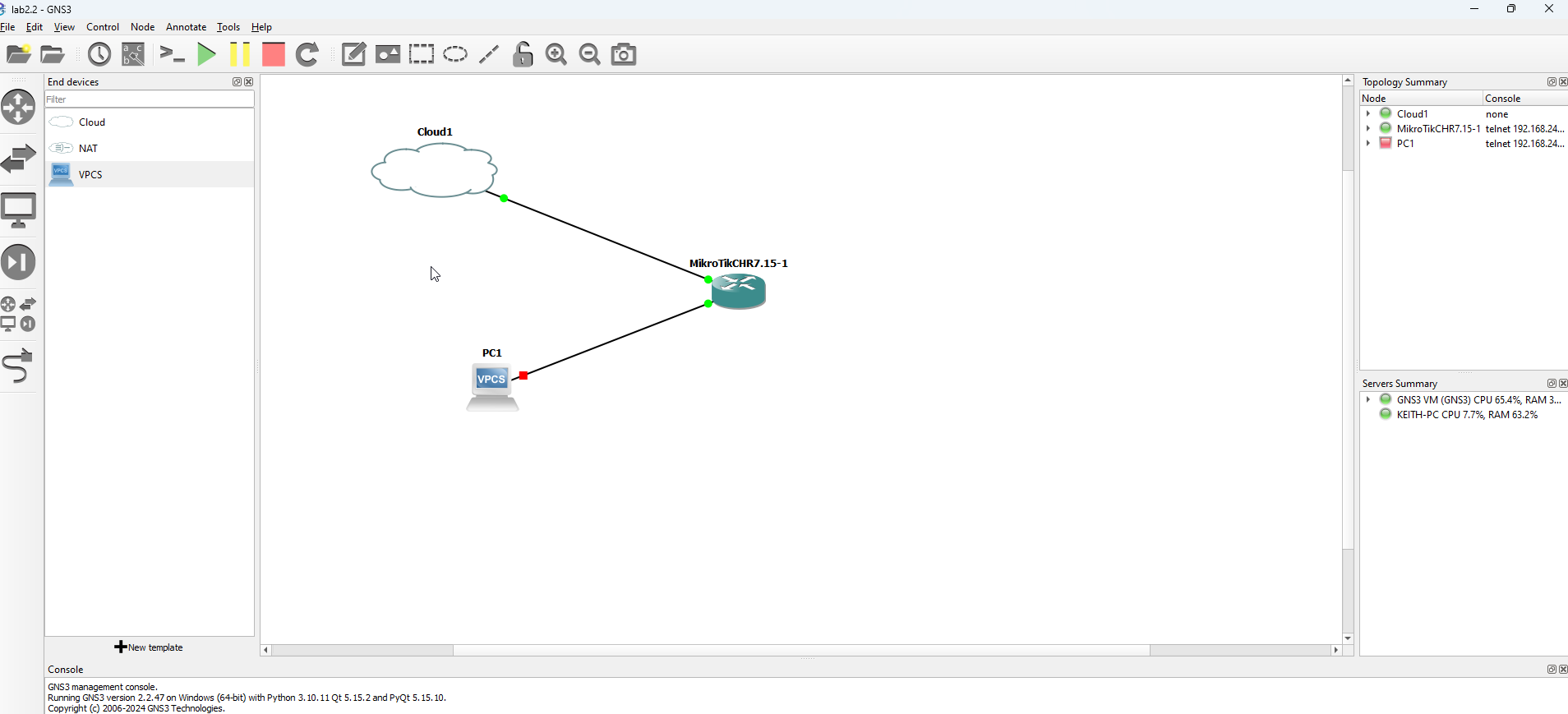Image resolution: width=1568 pixels, height=714 pixels.
Task: Select the Cloud1 node on canvas
Action: (435, 170)
